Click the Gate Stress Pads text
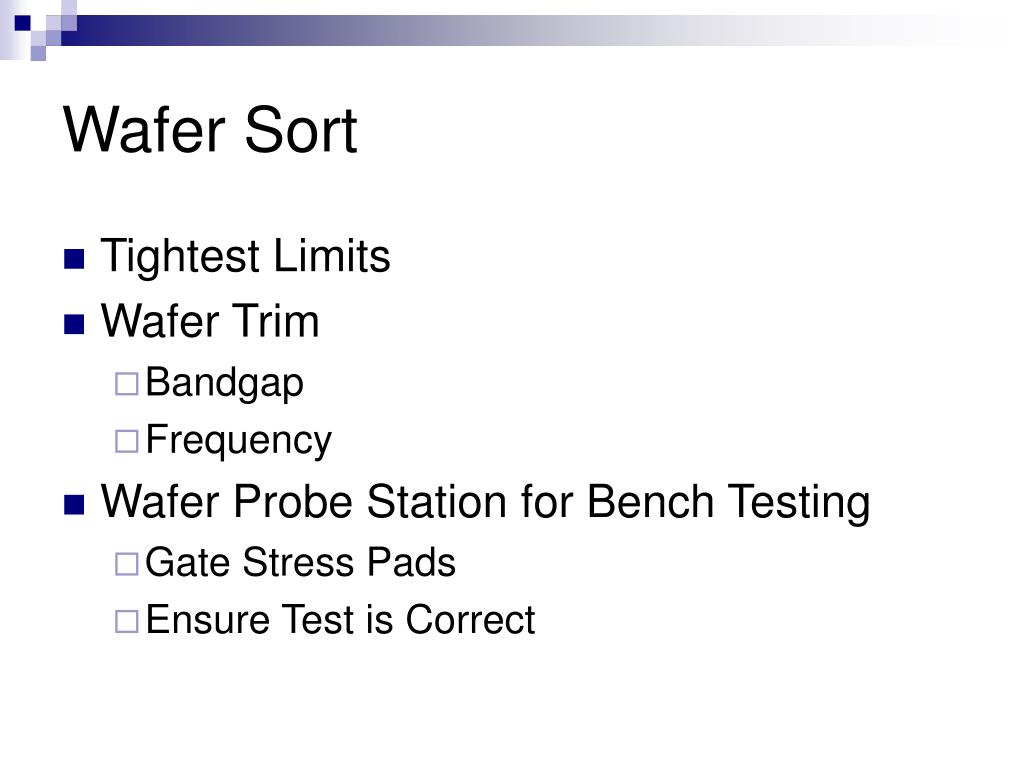Viewport: 1024px width, 768px height. click(x=300, y=562)
